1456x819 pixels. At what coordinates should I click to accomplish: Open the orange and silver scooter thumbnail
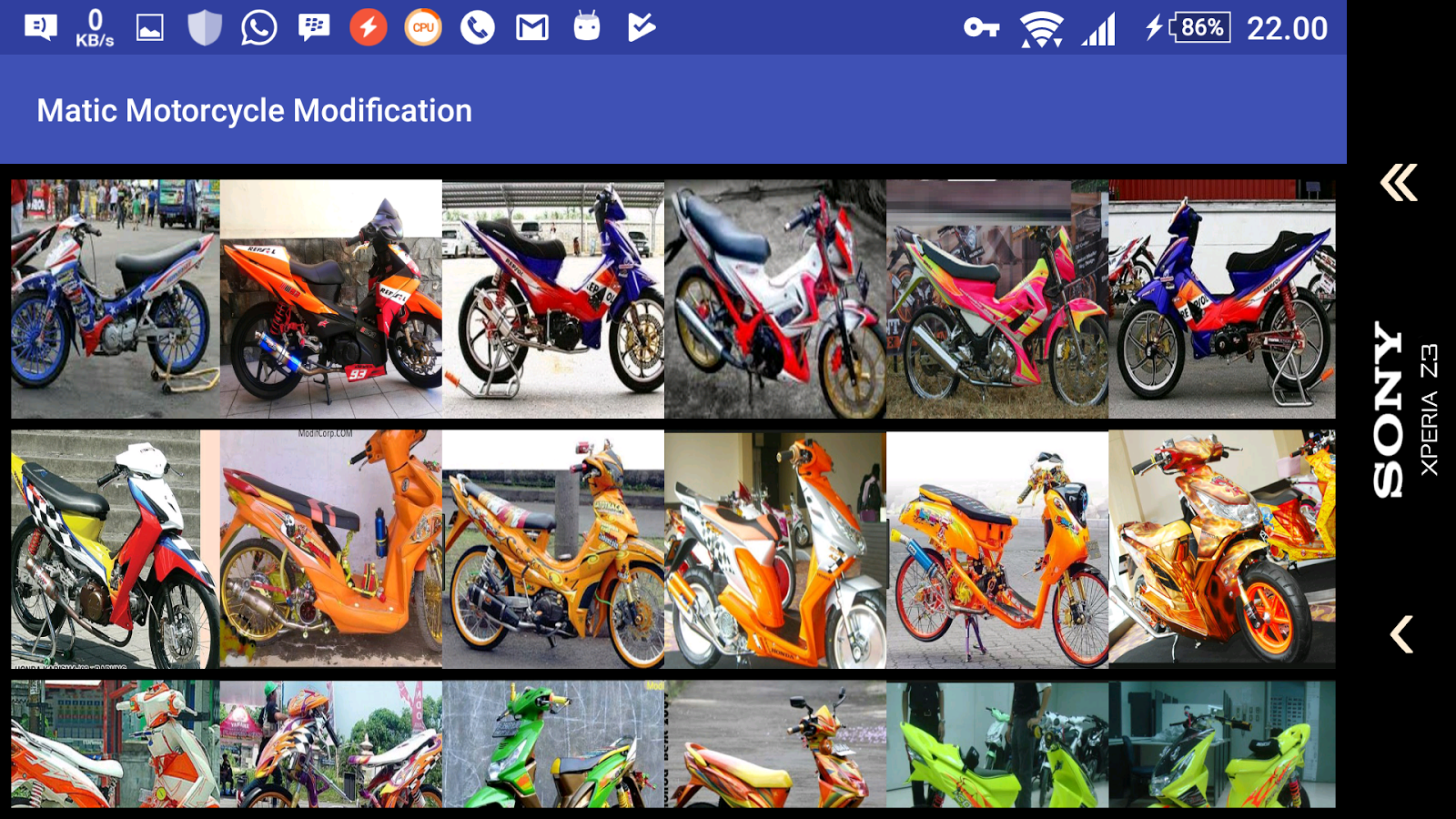775,550
